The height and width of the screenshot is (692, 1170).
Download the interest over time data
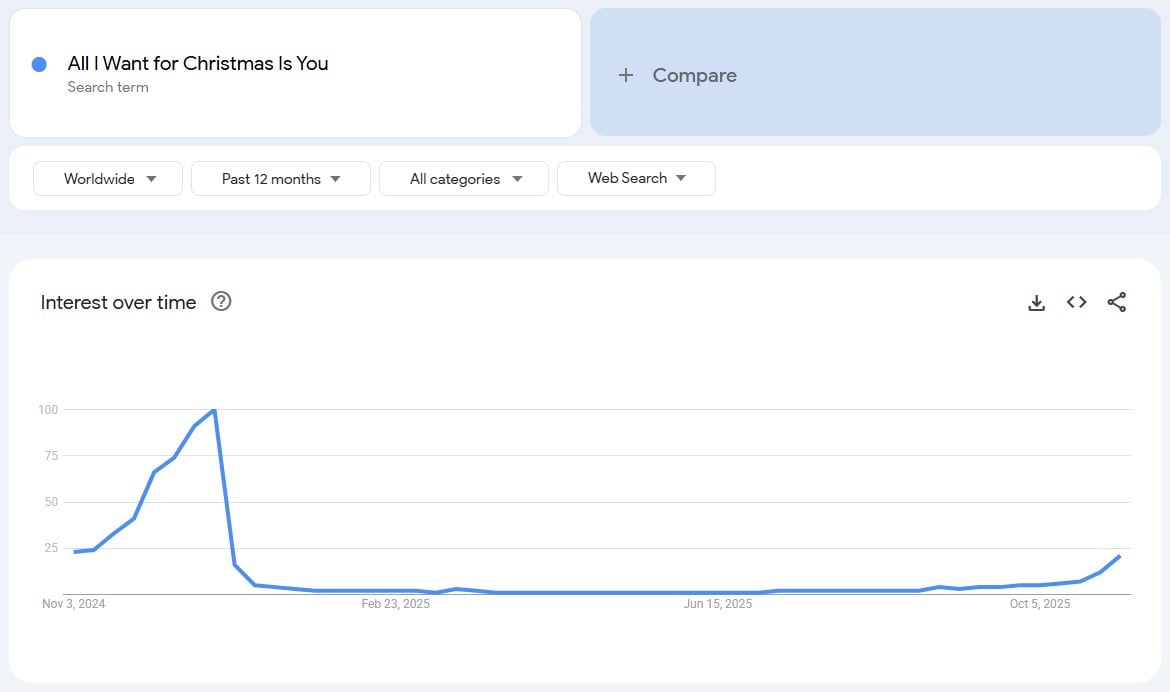(1036, 302)
